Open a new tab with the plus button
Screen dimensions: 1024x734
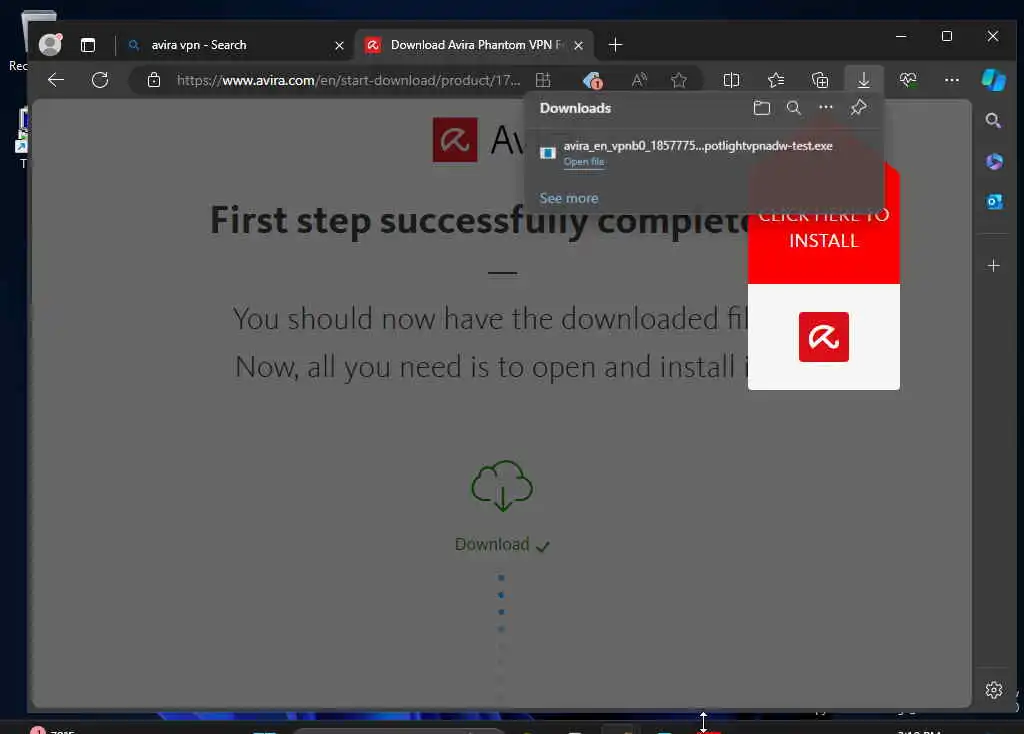point(615,45)
